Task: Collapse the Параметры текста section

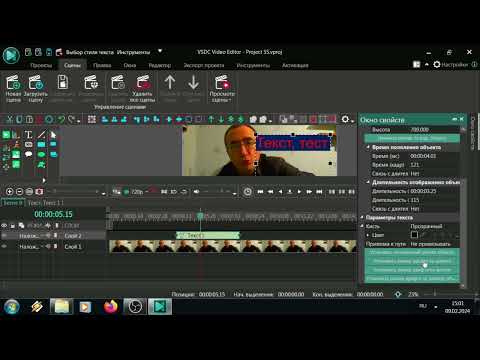Action: pyautogui.click(x=362, y=217)
